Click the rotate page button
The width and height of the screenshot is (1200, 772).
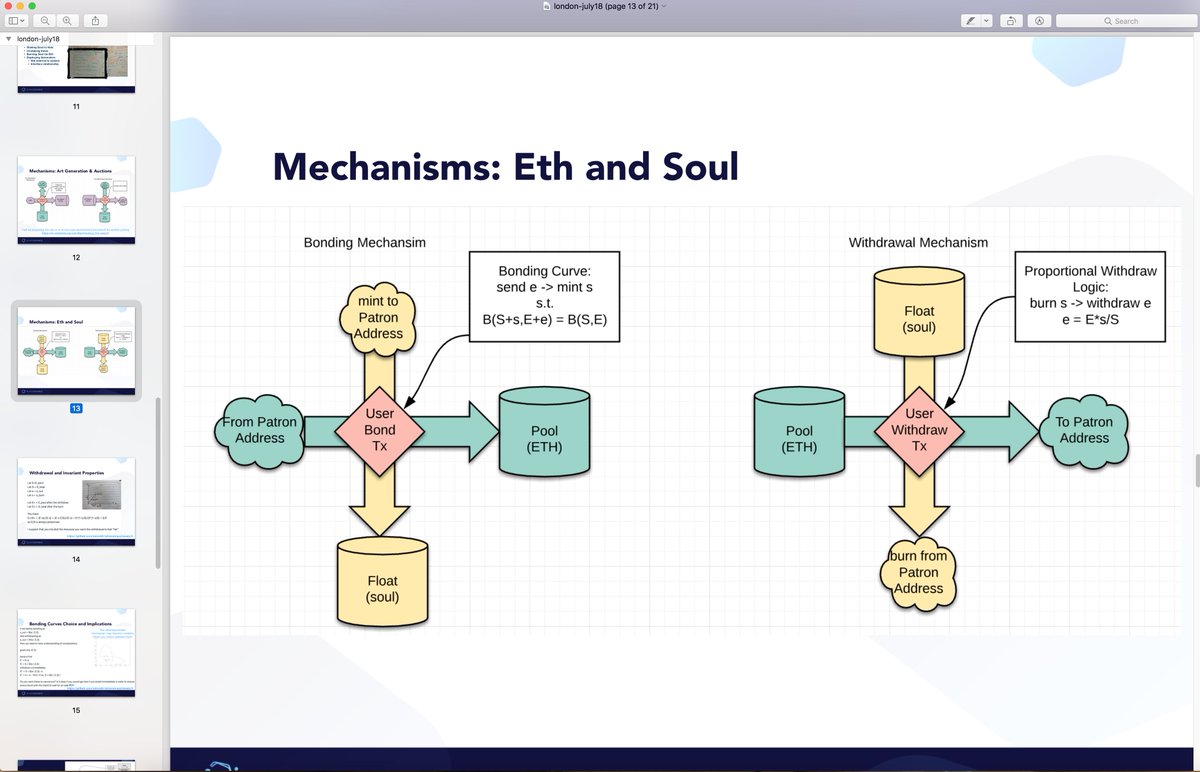[x=1011, y=20]
